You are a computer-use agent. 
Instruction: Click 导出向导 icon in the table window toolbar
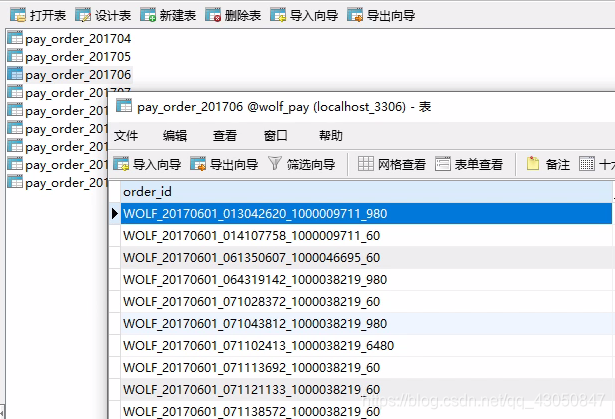pyautogui.click(x=198, y=164)
